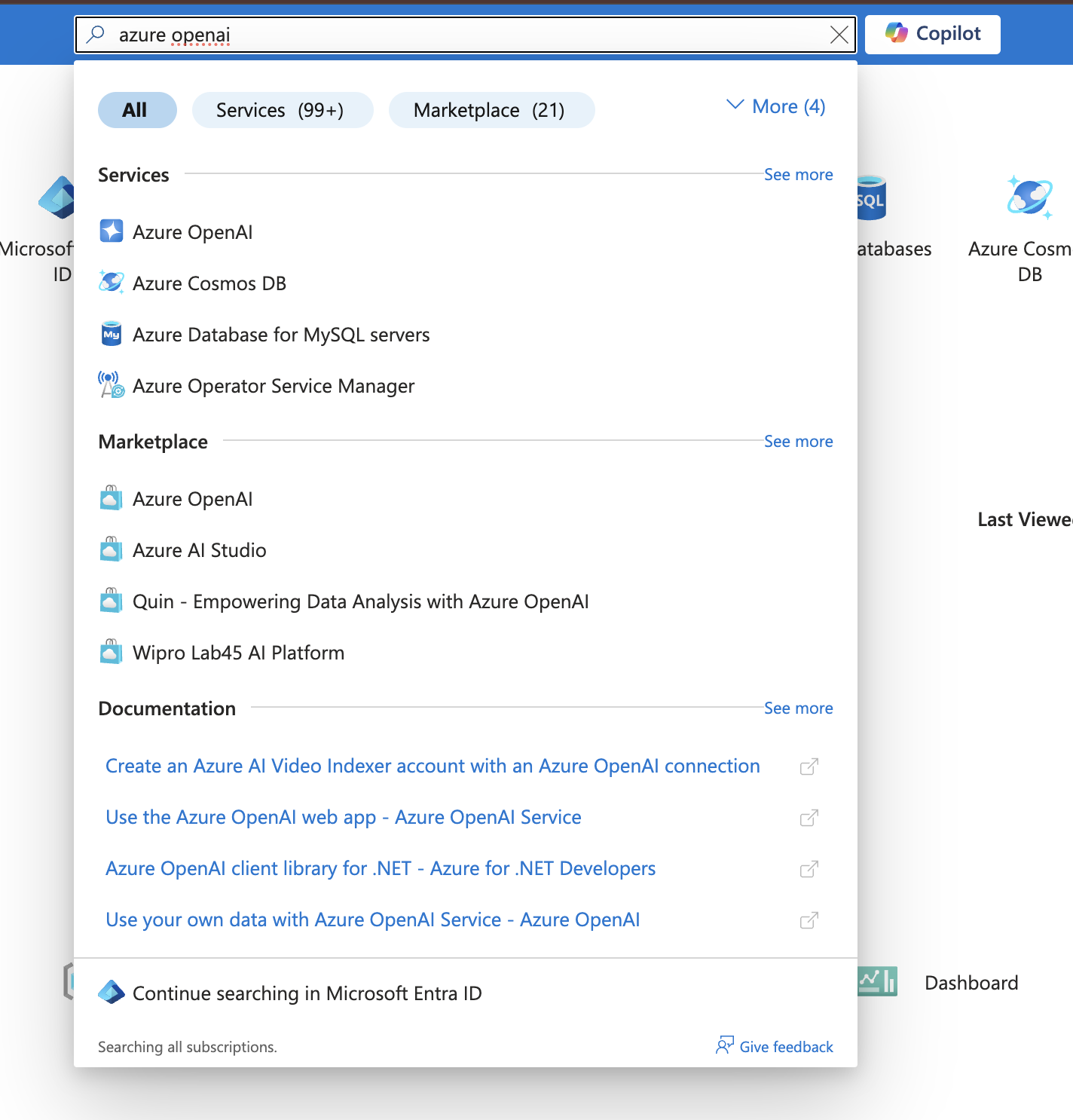The image size is (1073, 1120).
Task: Click the Give feedback person icon
Action: coord(724,1045)
